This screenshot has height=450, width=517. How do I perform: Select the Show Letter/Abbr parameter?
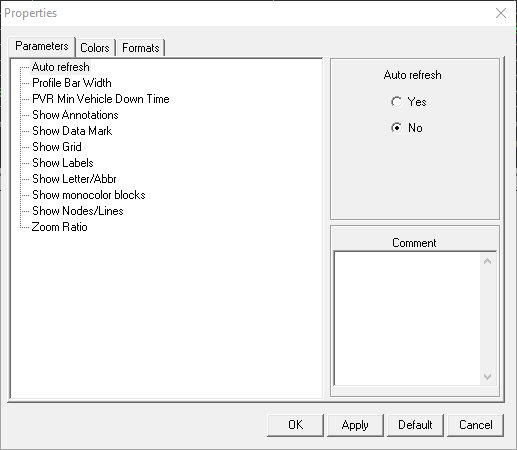[x=74, y=179]
